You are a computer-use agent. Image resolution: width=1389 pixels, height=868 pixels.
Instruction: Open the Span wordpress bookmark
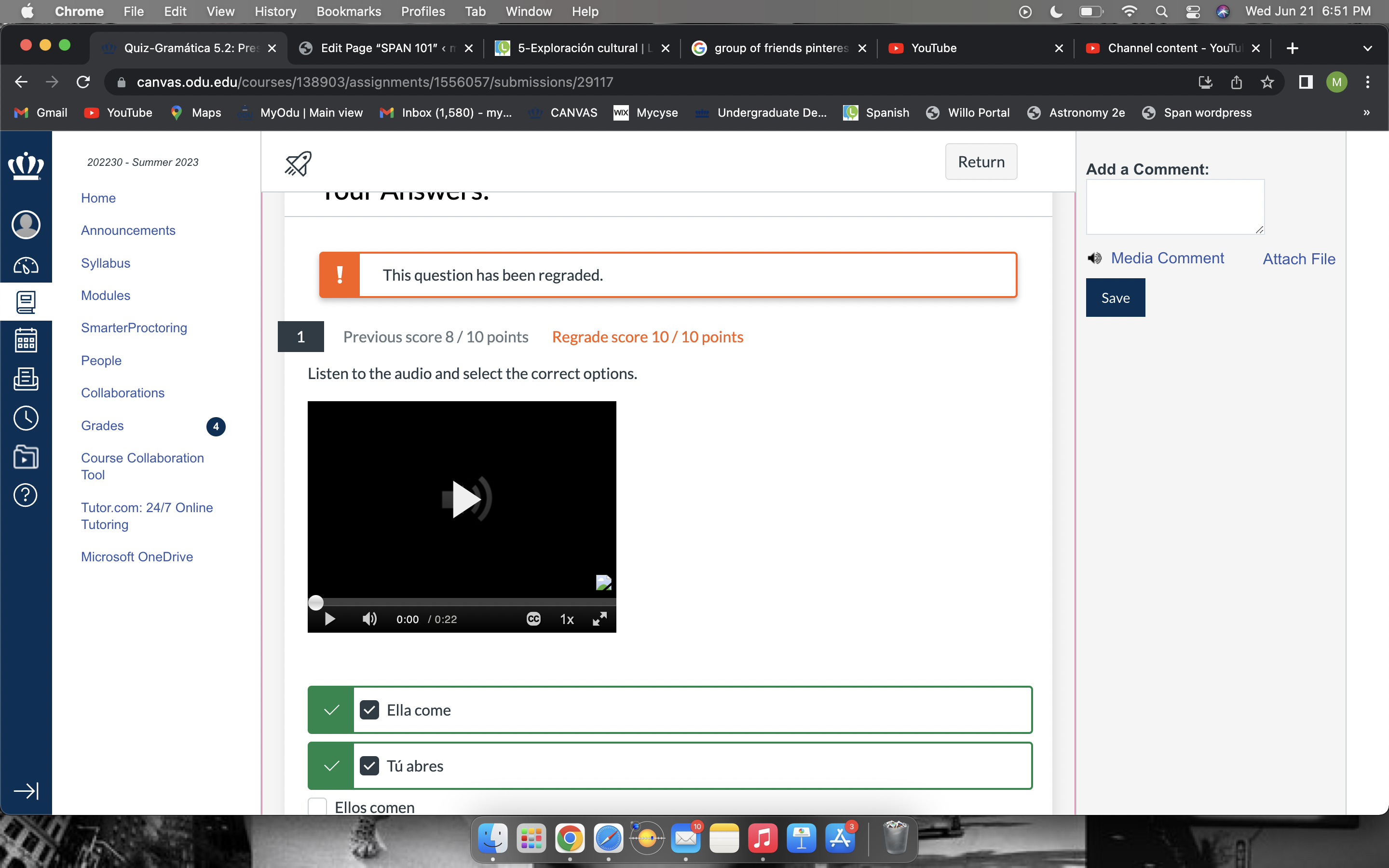1197,112
